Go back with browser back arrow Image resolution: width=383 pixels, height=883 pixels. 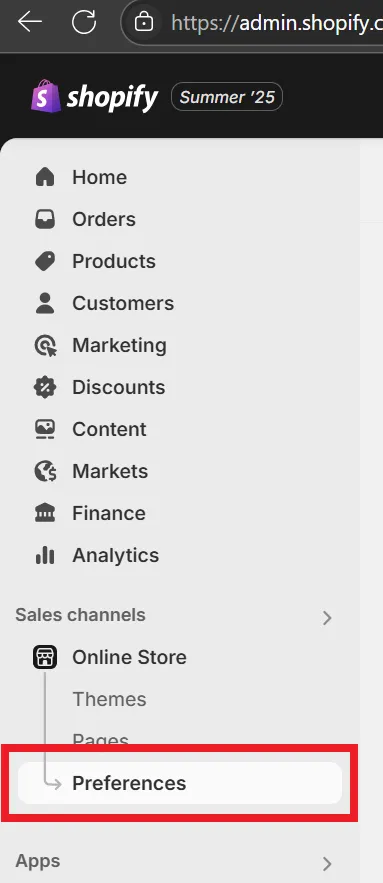pos(30,22)
